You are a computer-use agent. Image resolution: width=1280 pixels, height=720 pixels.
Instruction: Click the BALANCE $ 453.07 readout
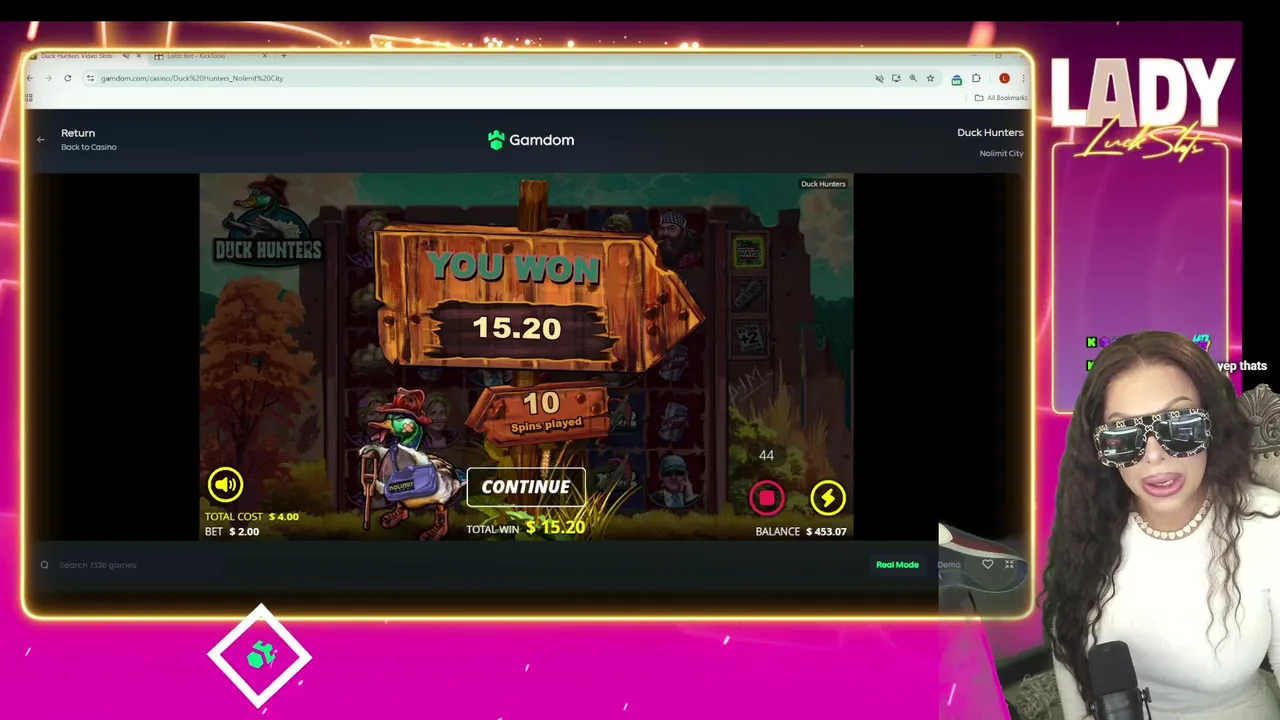click(801, 532)
